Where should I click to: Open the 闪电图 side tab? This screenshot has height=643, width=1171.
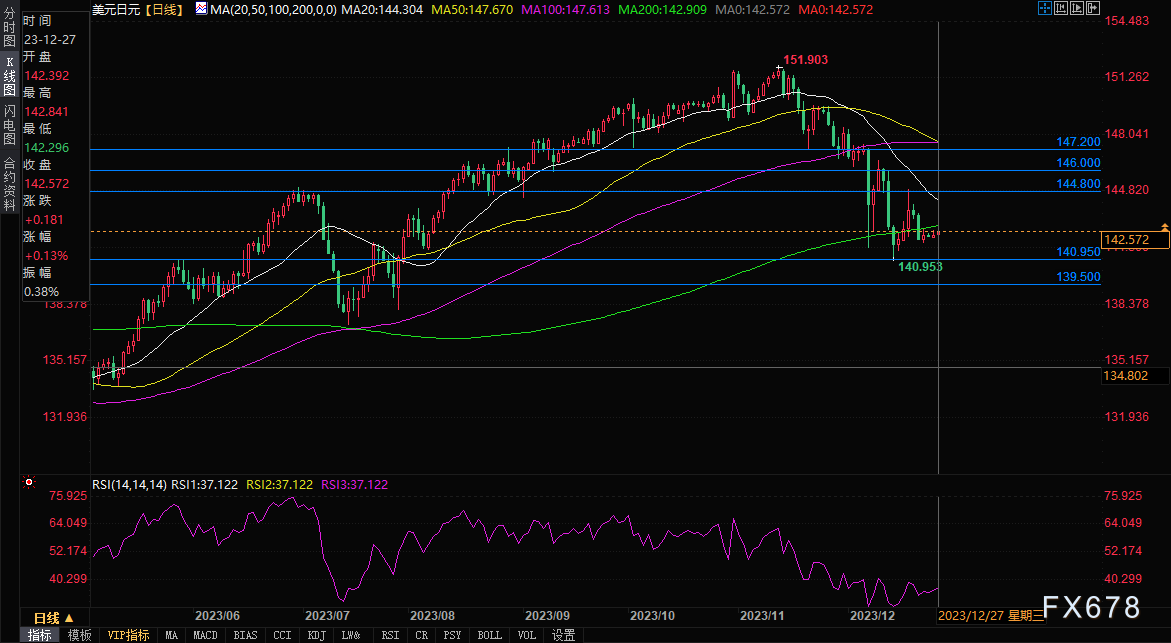[x=9, y=125]
